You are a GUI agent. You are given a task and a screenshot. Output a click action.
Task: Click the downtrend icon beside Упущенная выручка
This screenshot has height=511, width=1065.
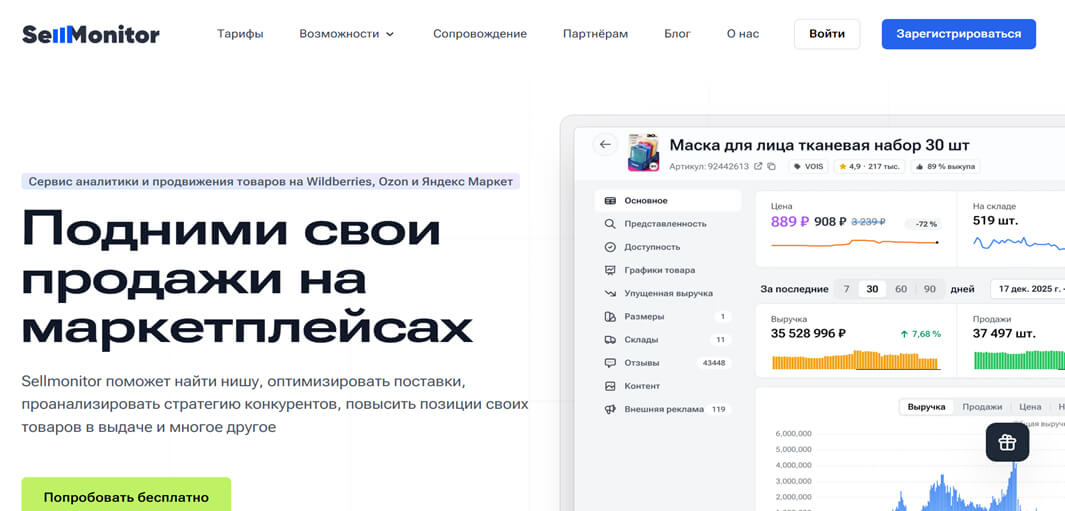(610, 293)
